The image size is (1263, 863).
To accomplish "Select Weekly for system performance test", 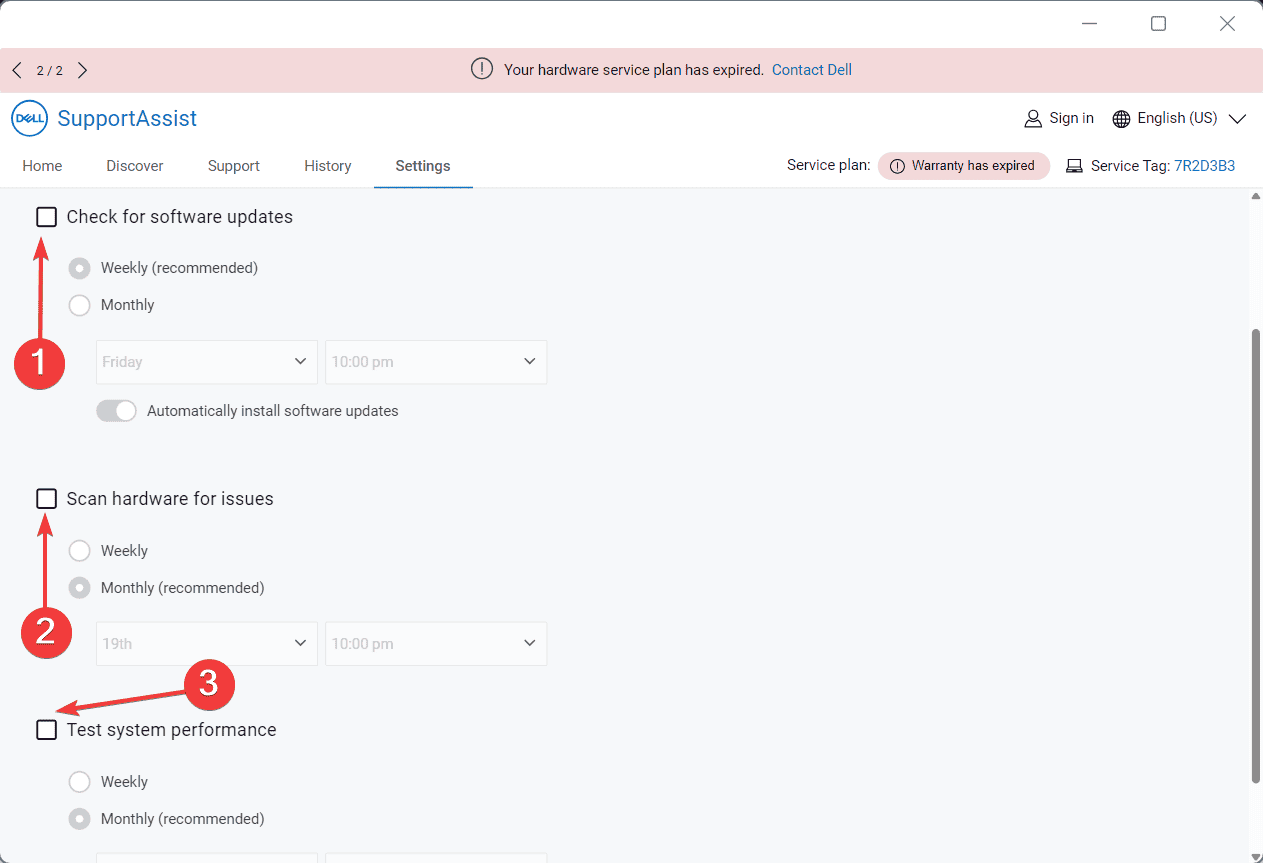I will (x=79, y=782).
